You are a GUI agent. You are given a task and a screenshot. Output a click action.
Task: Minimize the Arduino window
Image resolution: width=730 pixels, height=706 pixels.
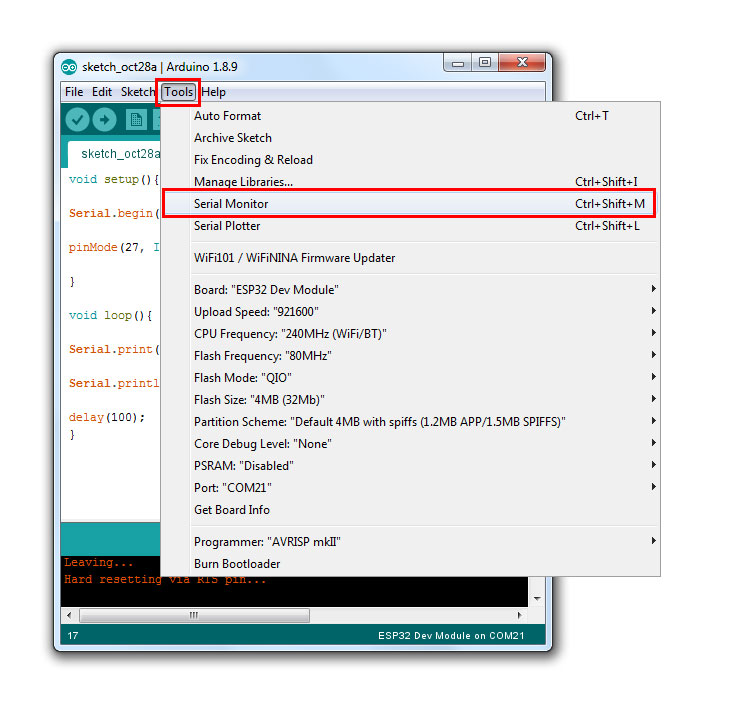pyautogui.click(x=458, y=63)
